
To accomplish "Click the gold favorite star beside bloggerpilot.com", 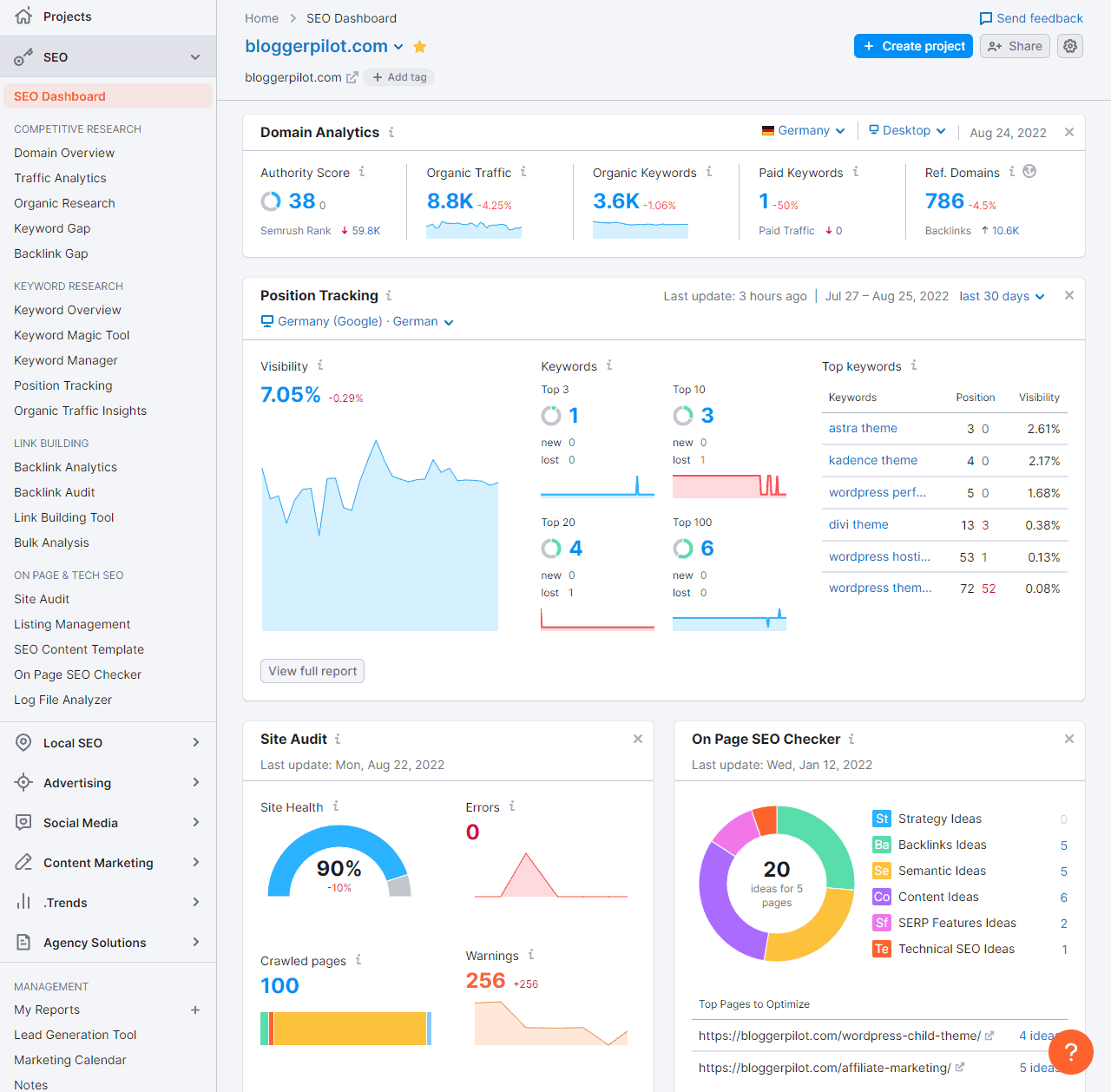I will (420, 47).
